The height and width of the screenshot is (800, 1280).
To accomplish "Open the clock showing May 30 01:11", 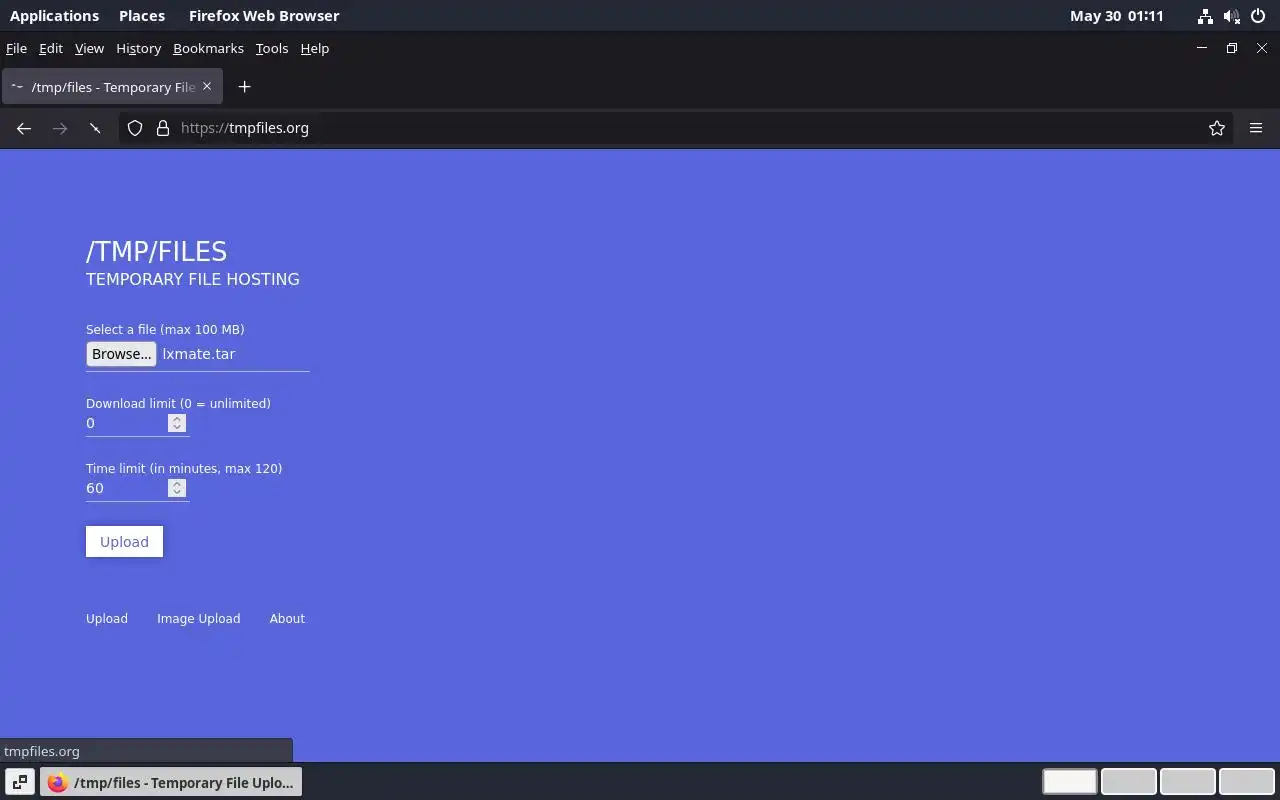I will [1117, 16].
